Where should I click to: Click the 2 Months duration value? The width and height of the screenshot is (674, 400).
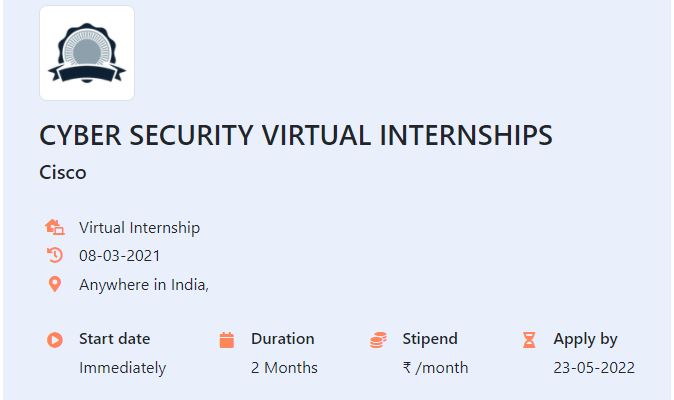(x=284, y=368)
